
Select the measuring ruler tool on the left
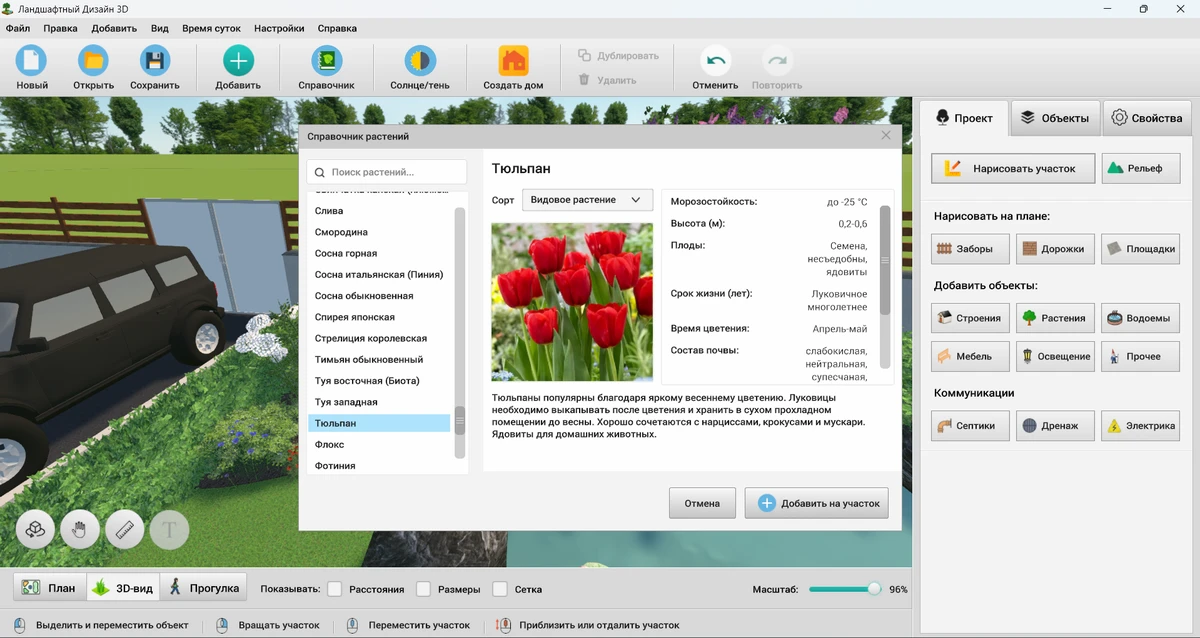(x=124, y=529)
